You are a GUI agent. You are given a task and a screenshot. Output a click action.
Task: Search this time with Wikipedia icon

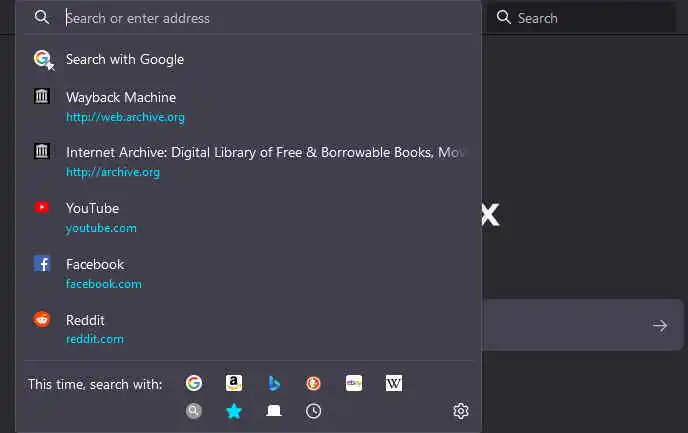click(394, 383)
